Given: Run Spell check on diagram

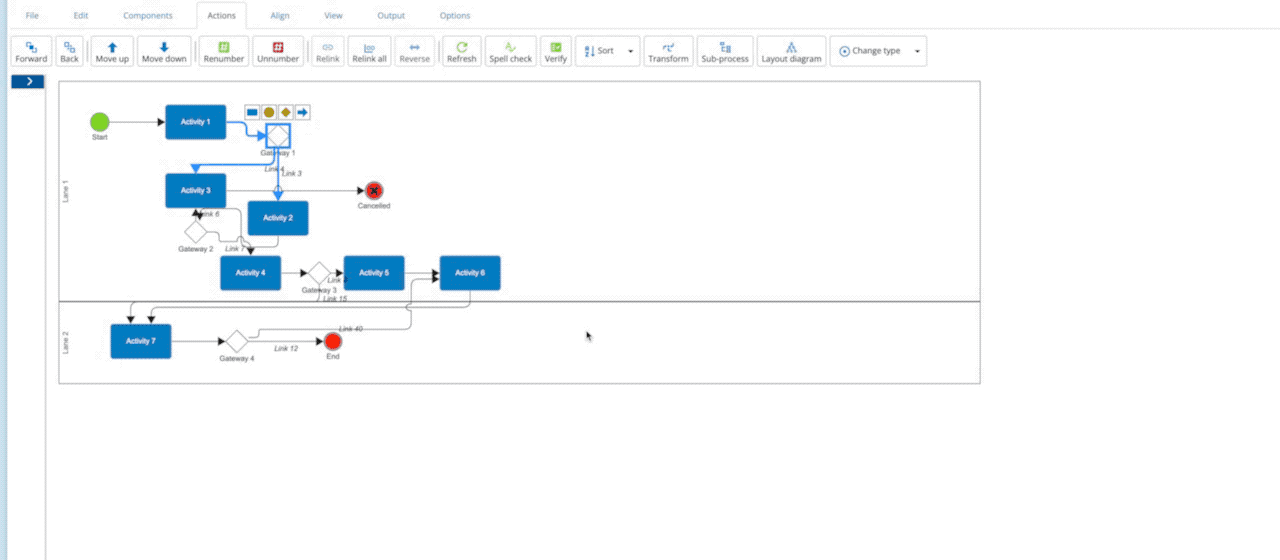Looking at the screenshot, I should (510, 52).
